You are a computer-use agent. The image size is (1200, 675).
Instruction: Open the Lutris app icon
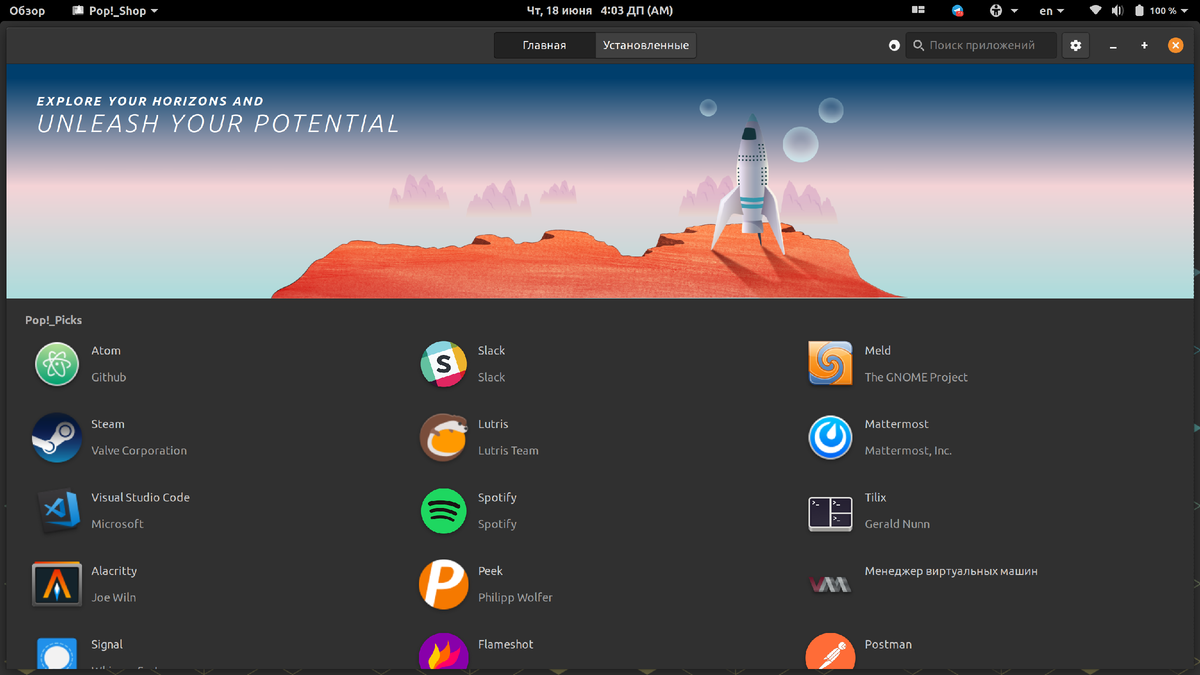pyautogui.click(x=443, y=437)
